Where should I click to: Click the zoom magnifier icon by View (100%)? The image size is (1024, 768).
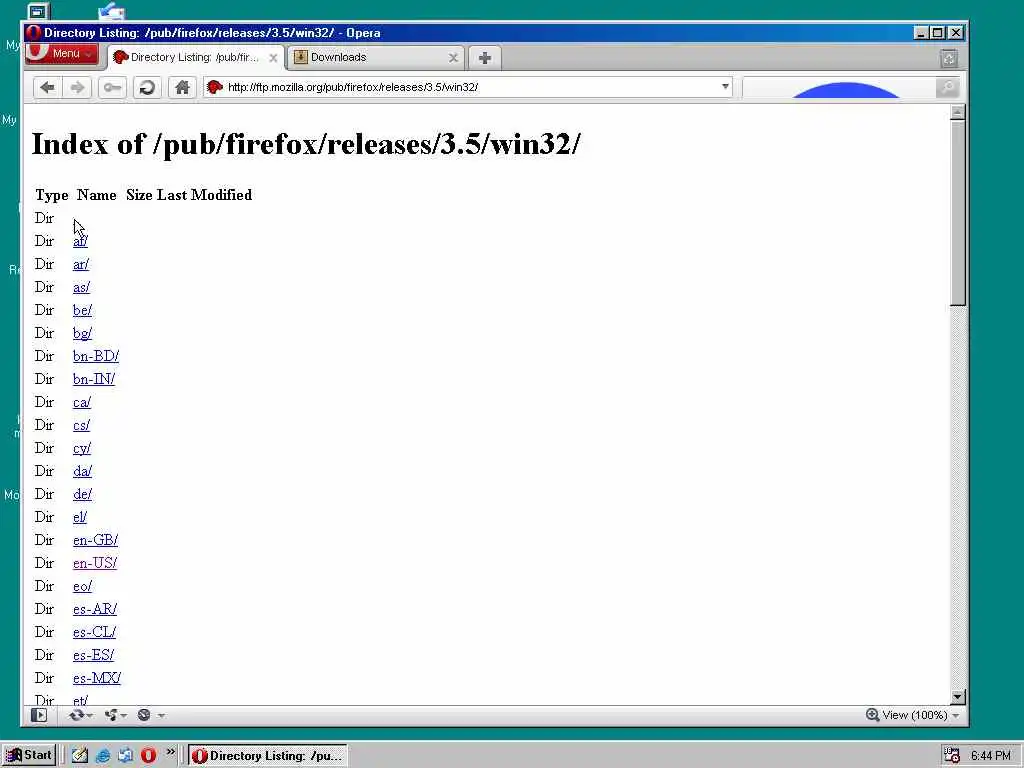[x=872, y=714]
